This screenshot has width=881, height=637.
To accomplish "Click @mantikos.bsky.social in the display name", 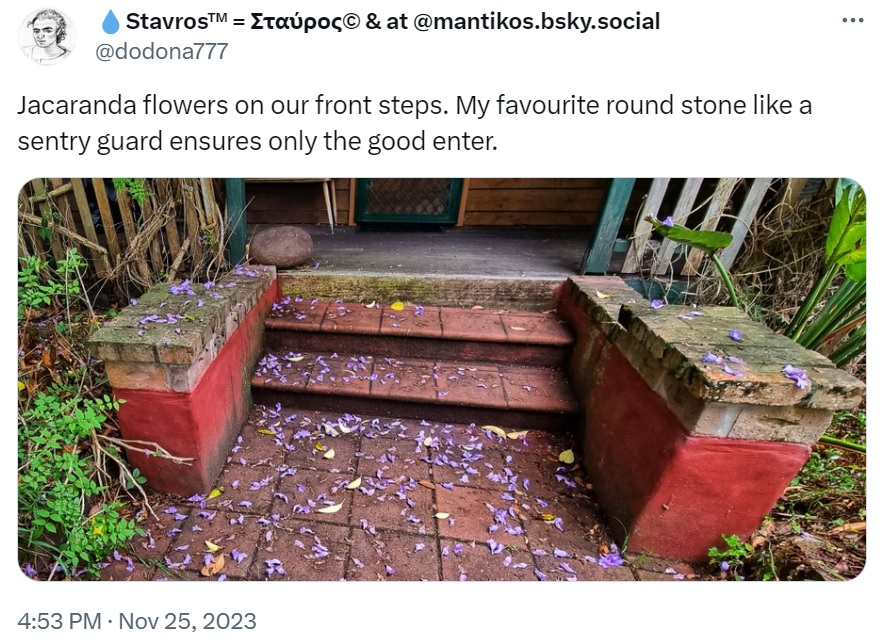I will click(536, 22).
